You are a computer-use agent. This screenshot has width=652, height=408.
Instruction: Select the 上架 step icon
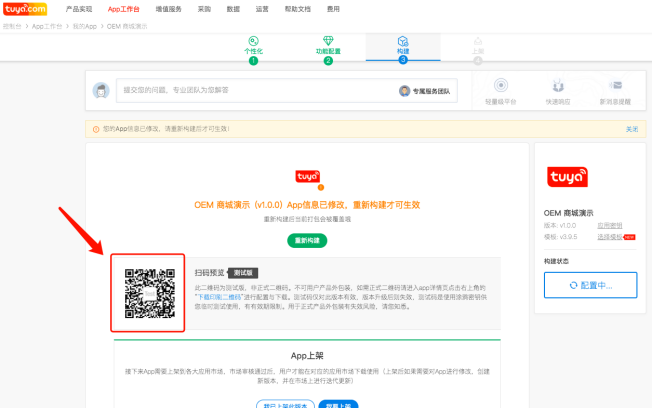478,41
